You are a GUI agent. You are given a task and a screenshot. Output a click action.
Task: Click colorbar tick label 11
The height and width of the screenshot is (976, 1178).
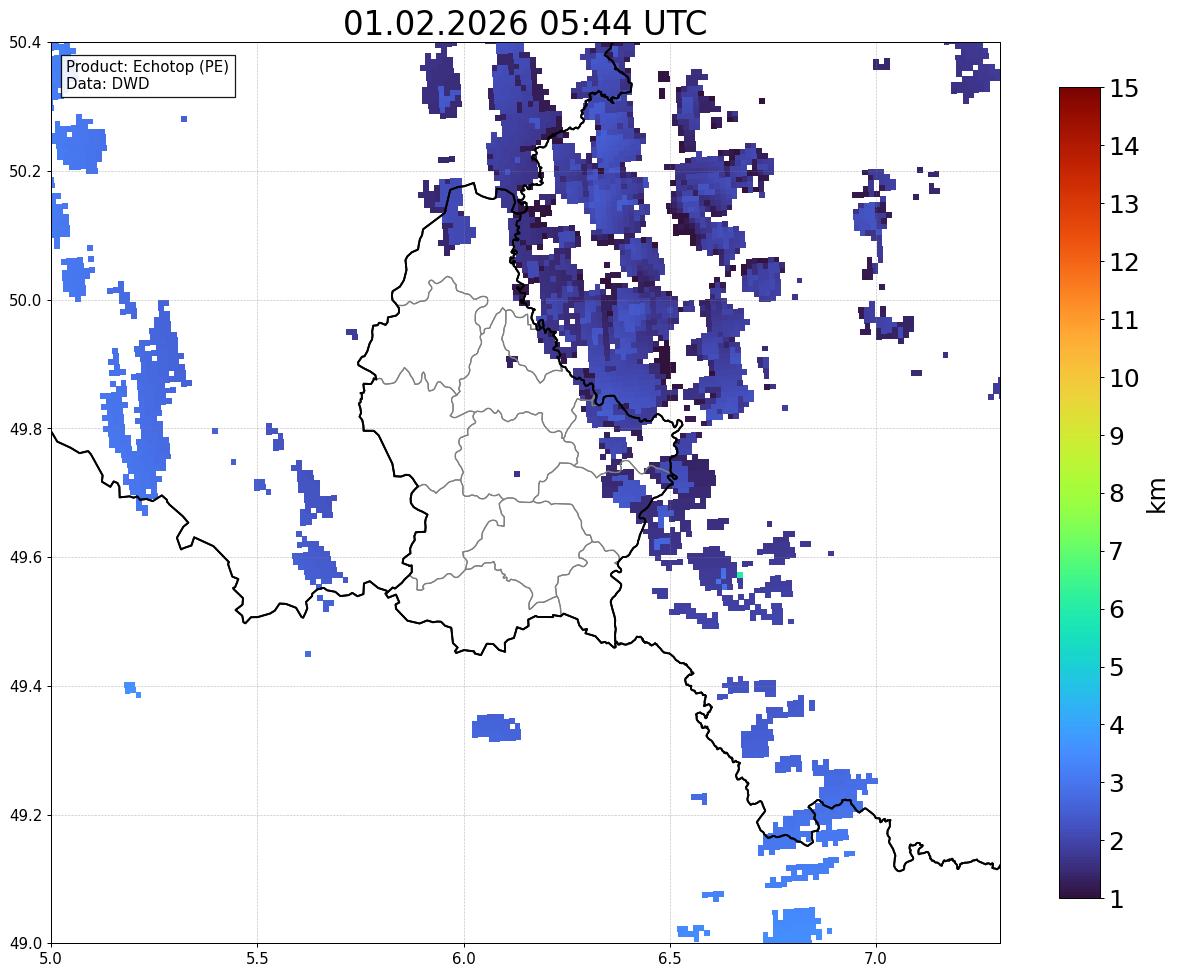coord(1124,320)
